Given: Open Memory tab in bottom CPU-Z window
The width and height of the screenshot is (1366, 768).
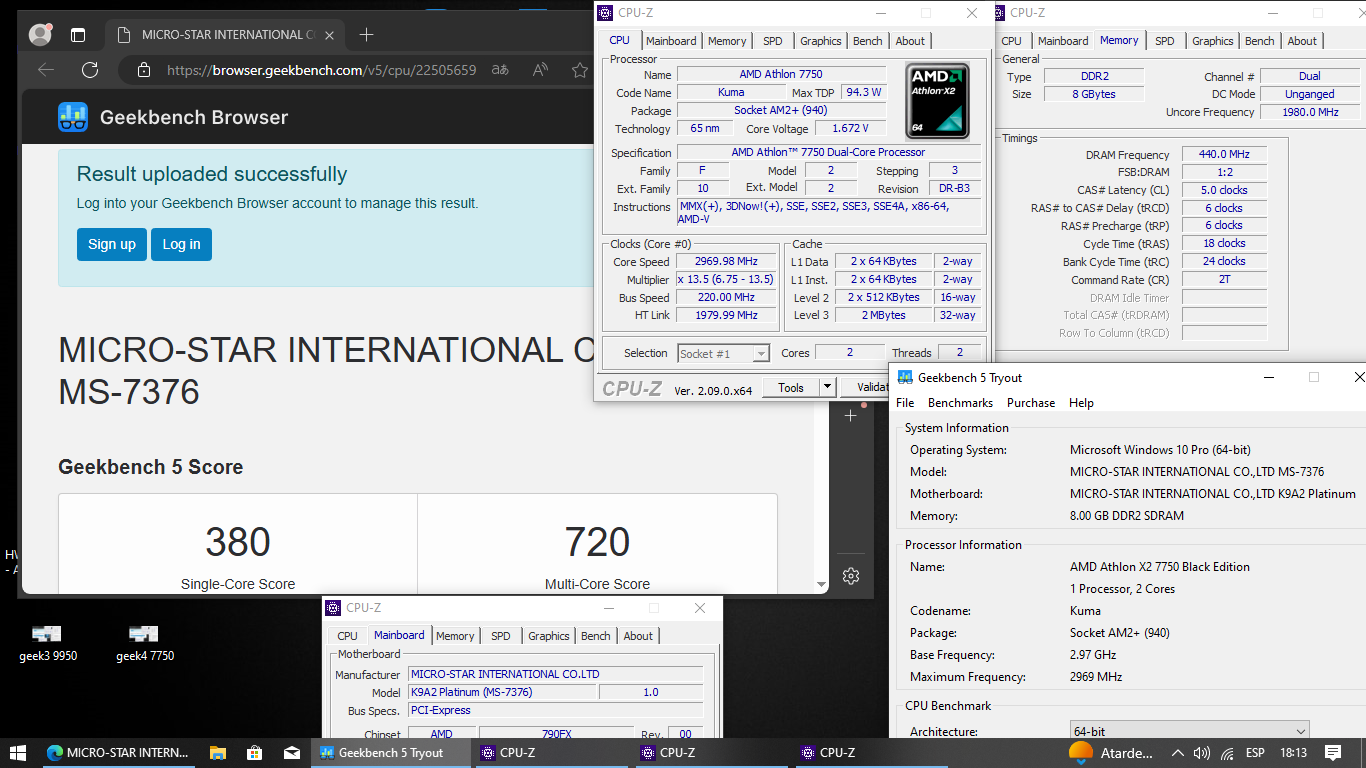Looking at the screenshot, I should click(x=455, y=636).
